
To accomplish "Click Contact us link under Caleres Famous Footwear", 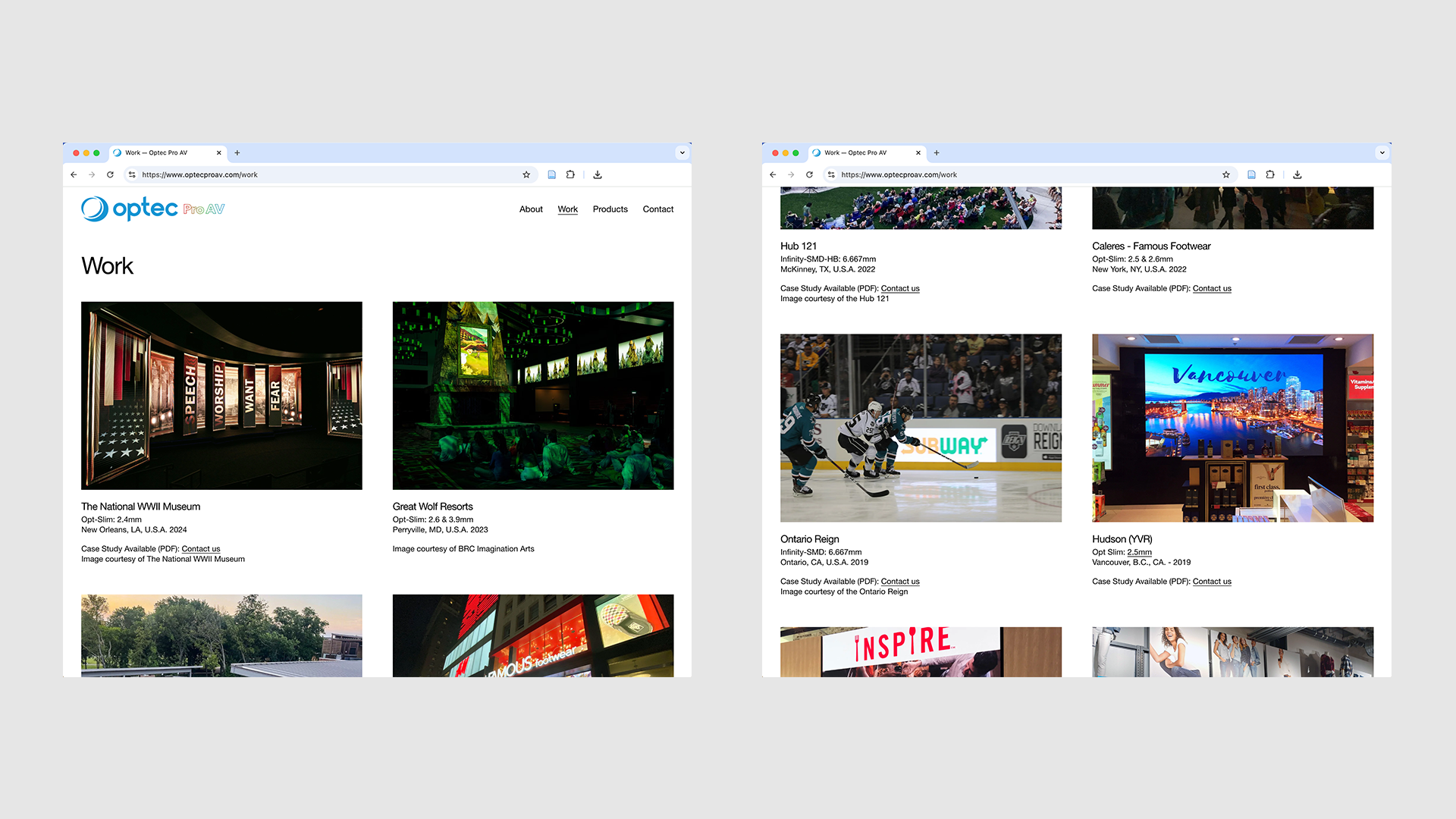I will (1212, 289).
